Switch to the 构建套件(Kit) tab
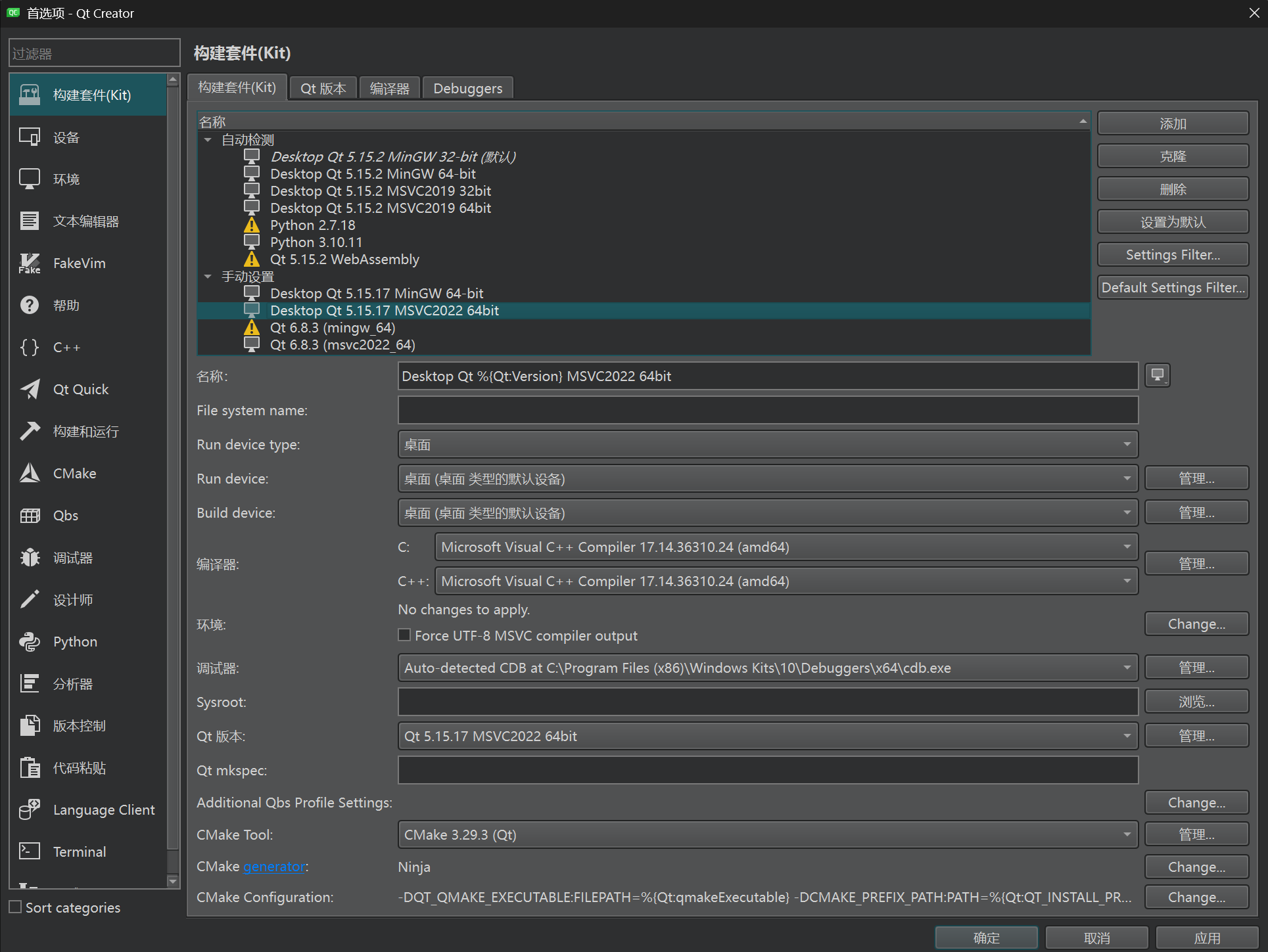This screenshot has width=1268, height=952. click(x=237, y=87)
